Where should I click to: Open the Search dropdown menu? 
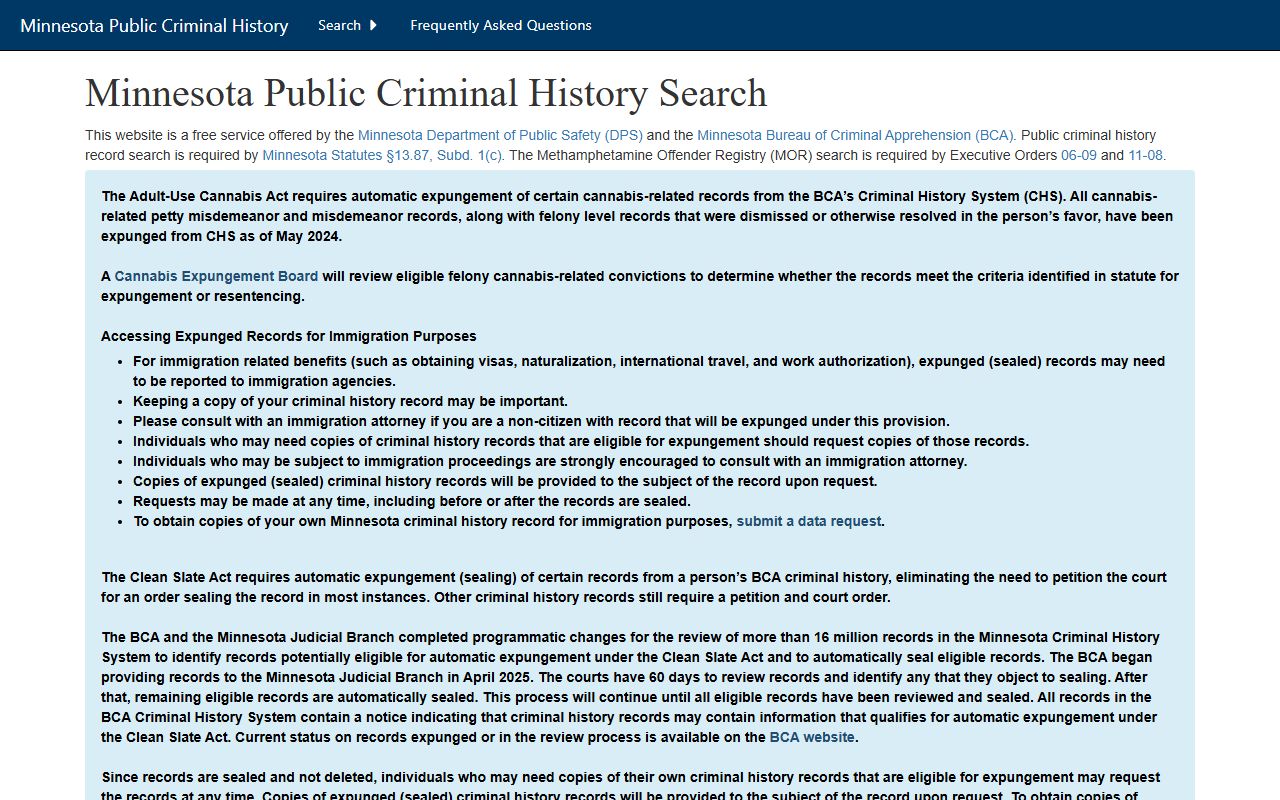pyautogui.click(x=347, y=25)
